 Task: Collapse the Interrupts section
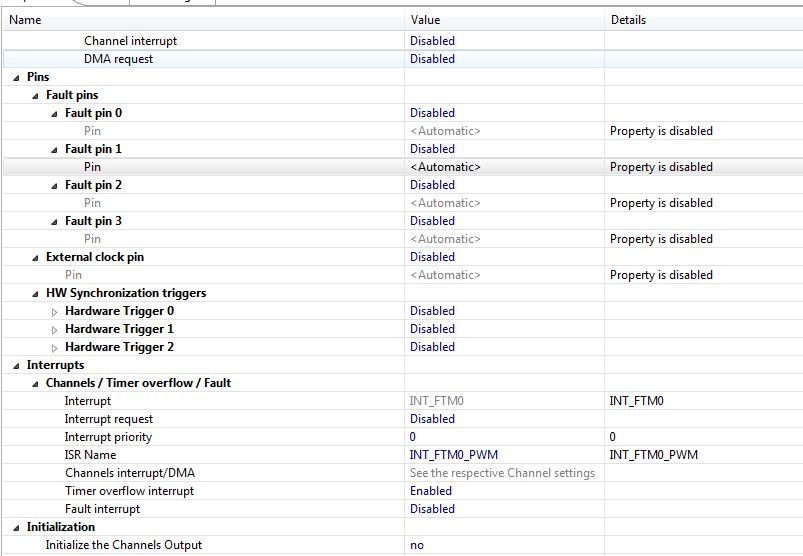17,366
